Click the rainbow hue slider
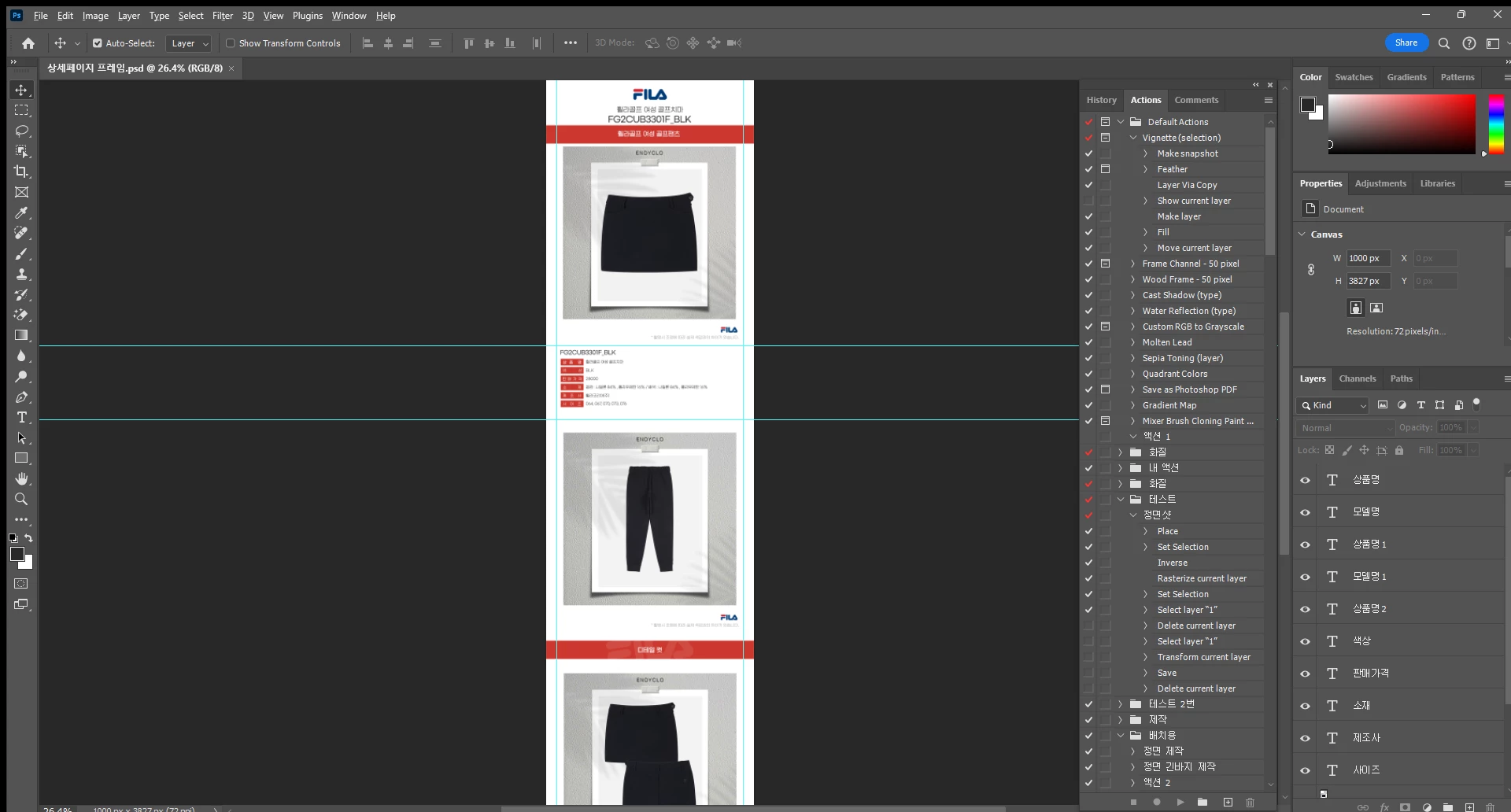This screenshot has height=812, width=1511. [1496, 124]
